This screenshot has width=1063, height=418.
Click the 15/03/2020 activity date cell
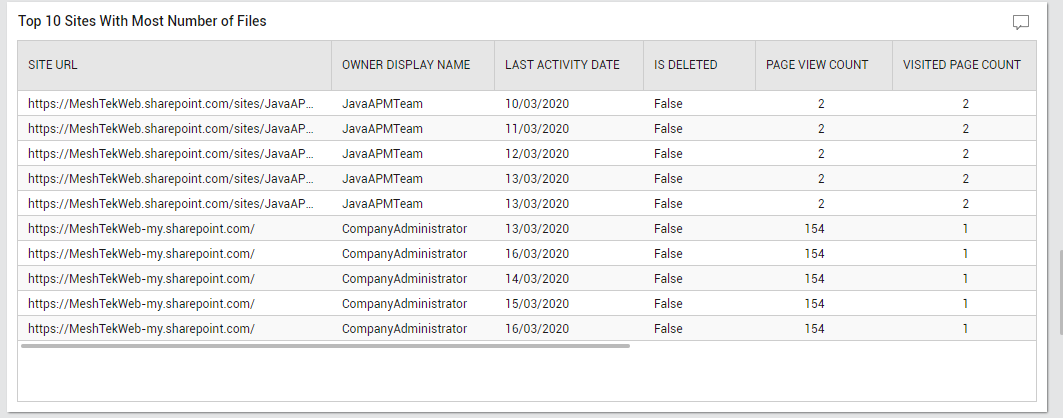537,304
